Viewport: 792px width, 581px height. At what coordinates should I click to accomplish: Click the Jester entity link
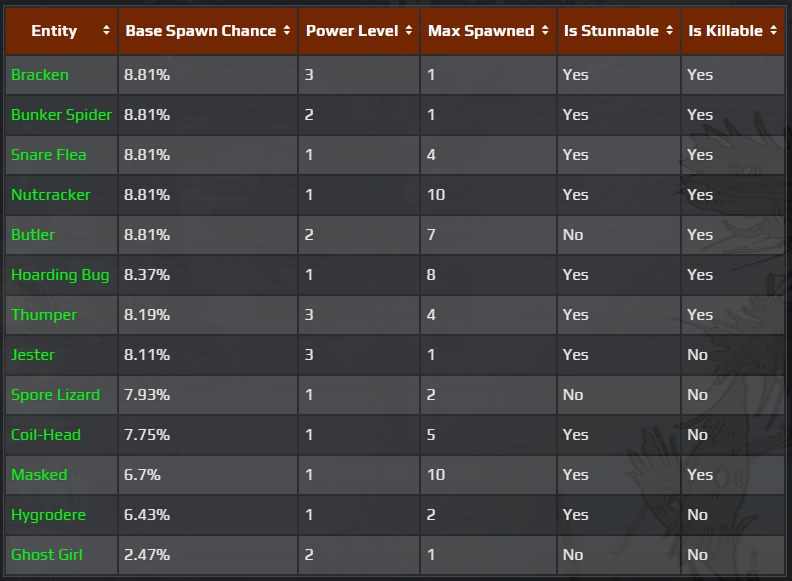pos(33,355)
